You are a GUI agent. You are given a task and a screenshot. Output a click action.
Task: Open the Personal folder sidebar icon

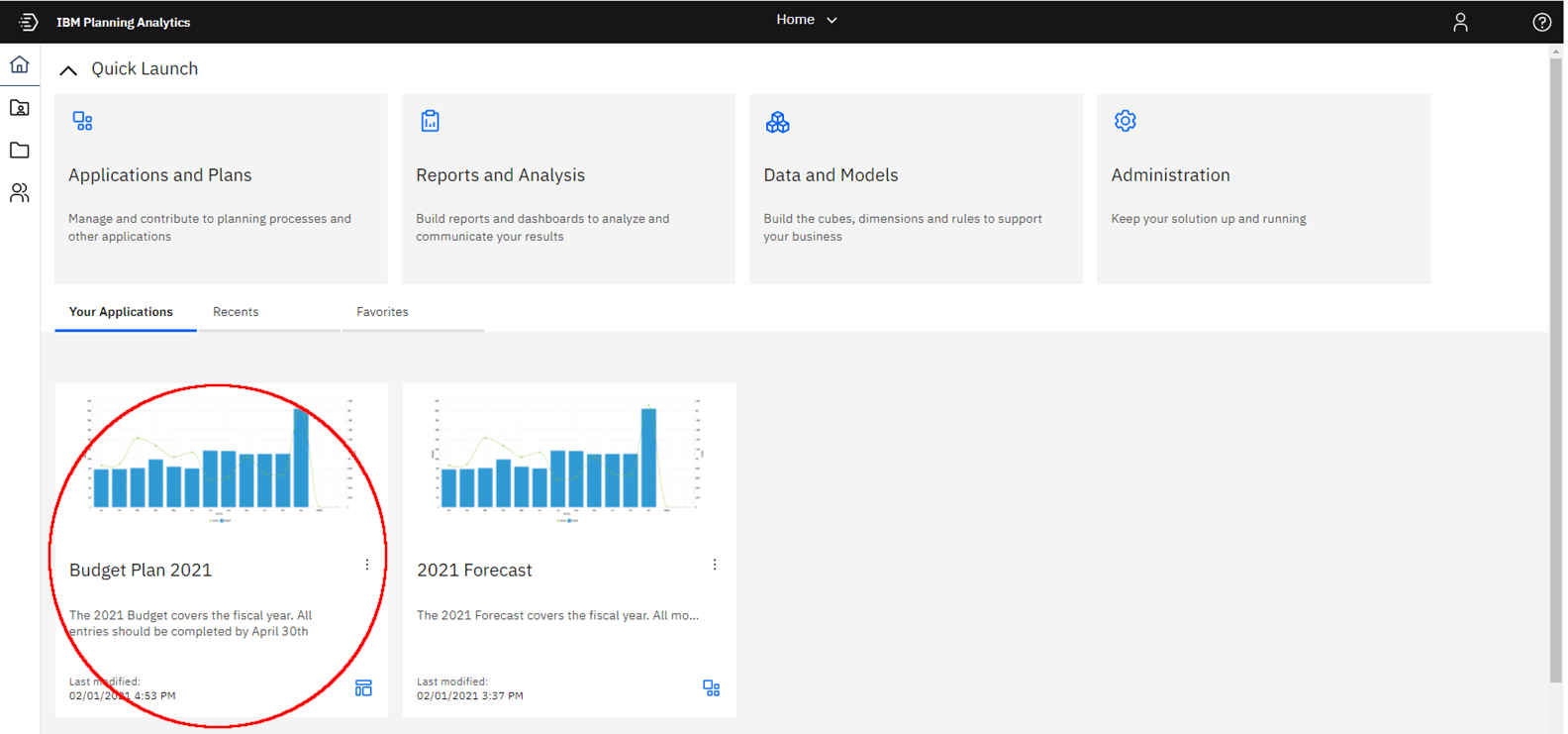tap(20, 107)
